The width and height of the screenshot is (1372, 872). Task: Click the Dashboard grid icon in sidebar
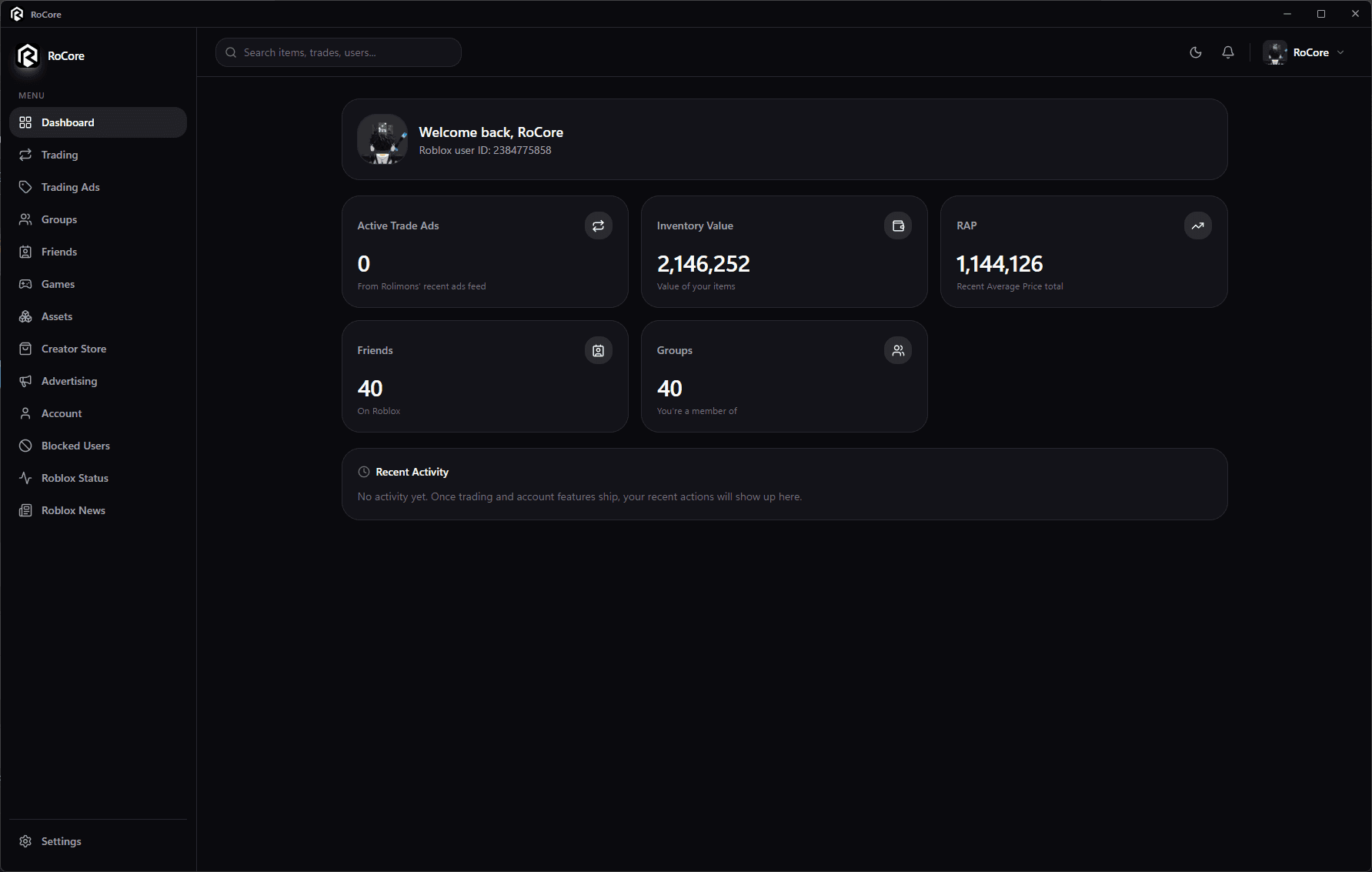(x=25, y=122)
